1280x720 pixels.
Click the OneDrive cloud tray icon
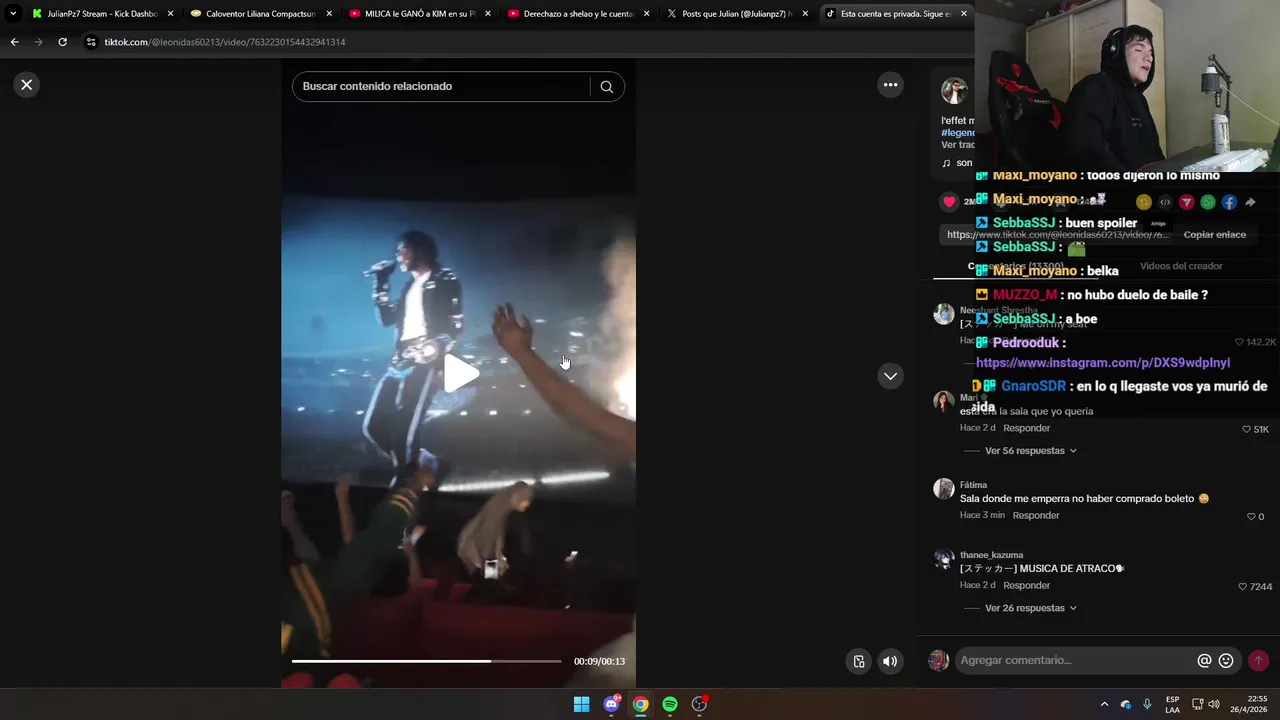pyautogui.click(x=1125, y=704)
